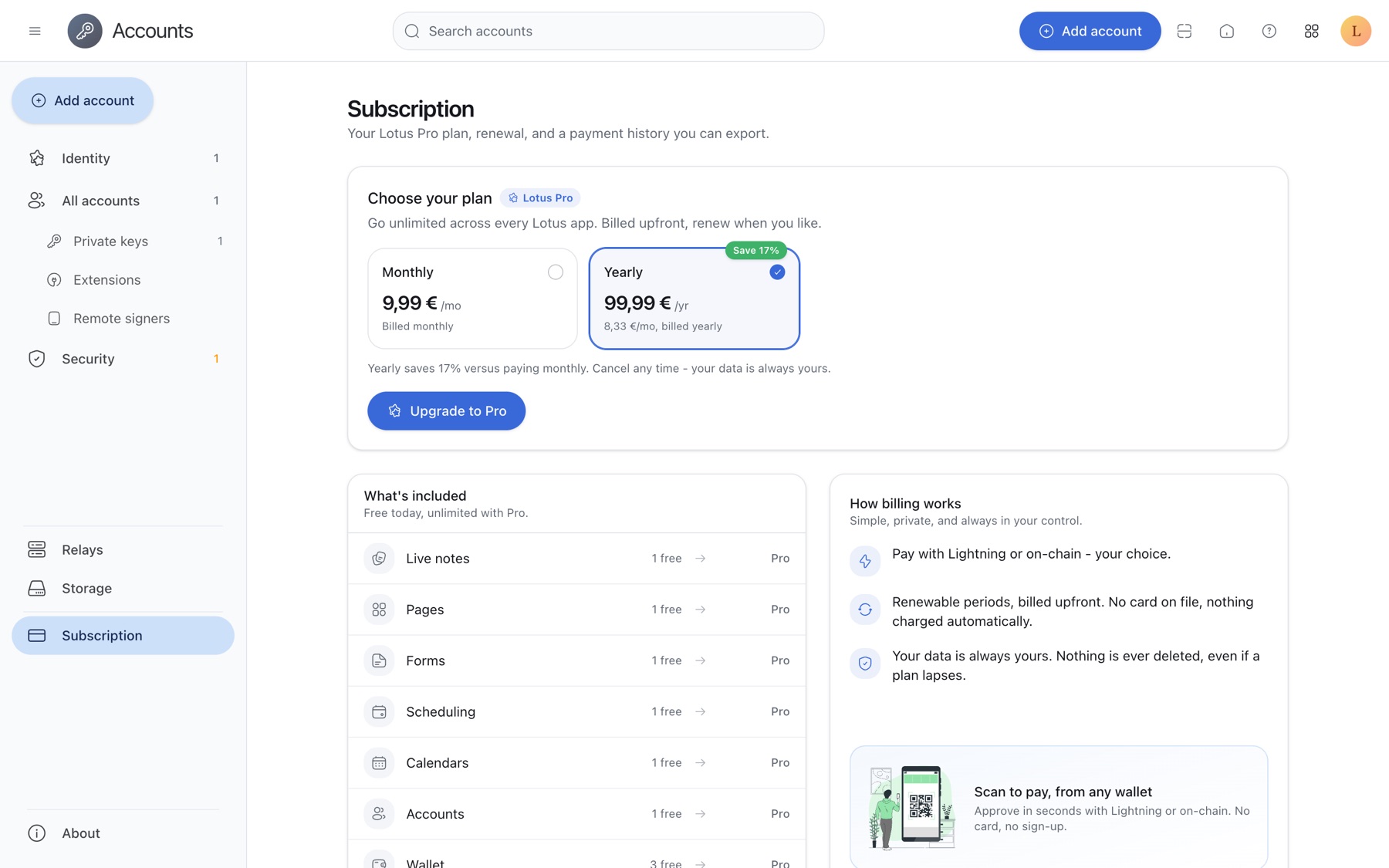1389x868 pixels.
Task: Click the Forms Pro label
Action: pyautogui.click(x=780, y=660)
